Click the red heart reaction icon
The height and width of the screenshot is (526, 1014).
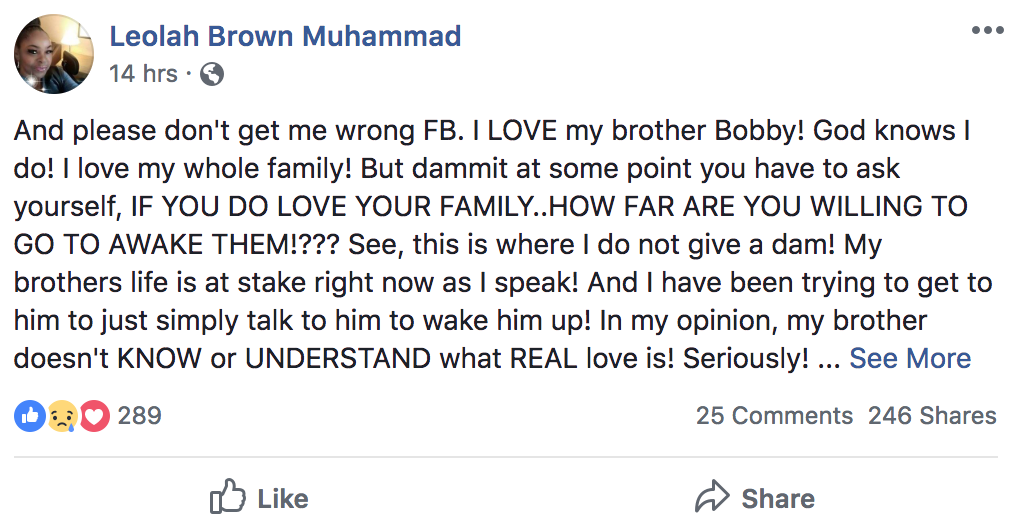tap(94, 416)
